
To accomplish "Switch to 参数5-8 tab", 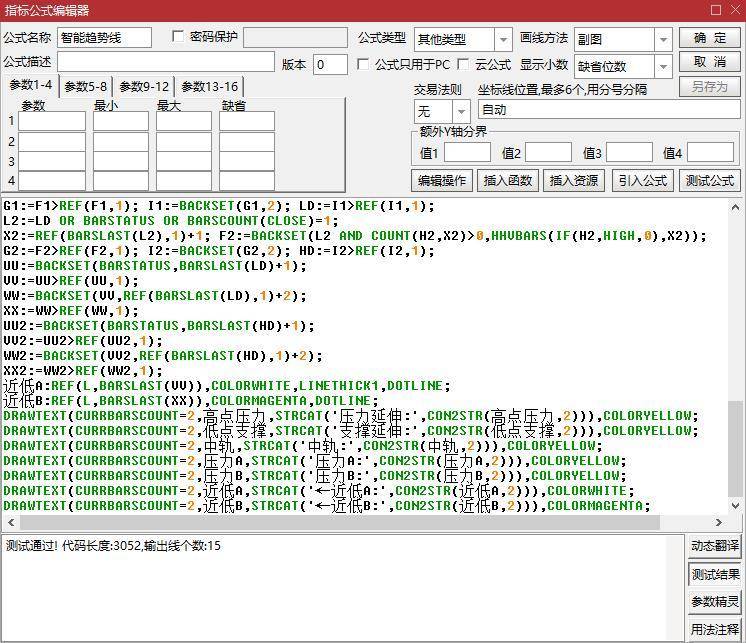I will [x=86, y=87].
